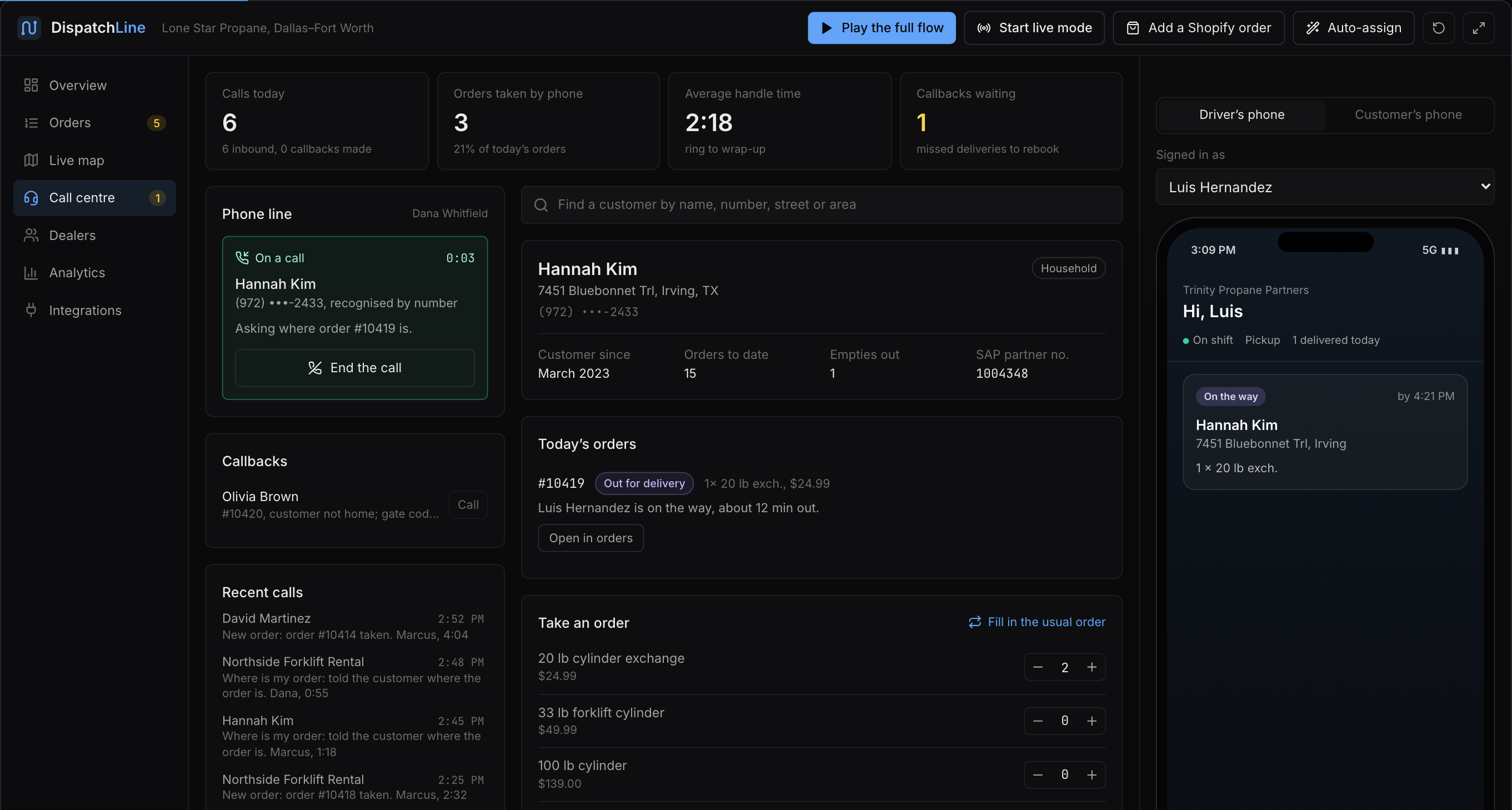The image size is (1512, 810).
Task: Switch to Customer's phone tab
Action: tap(1408, 115)
